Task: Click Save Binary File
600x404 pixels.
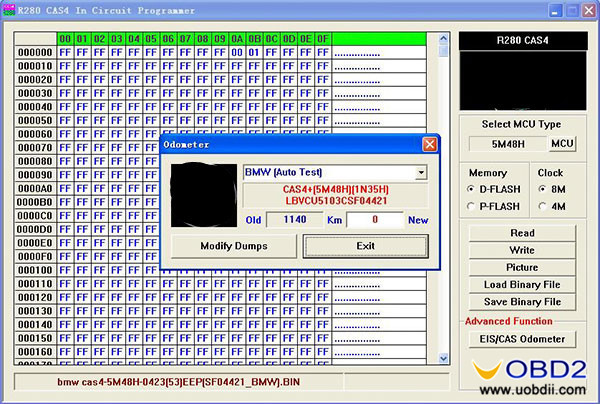Action: (521, 302)
